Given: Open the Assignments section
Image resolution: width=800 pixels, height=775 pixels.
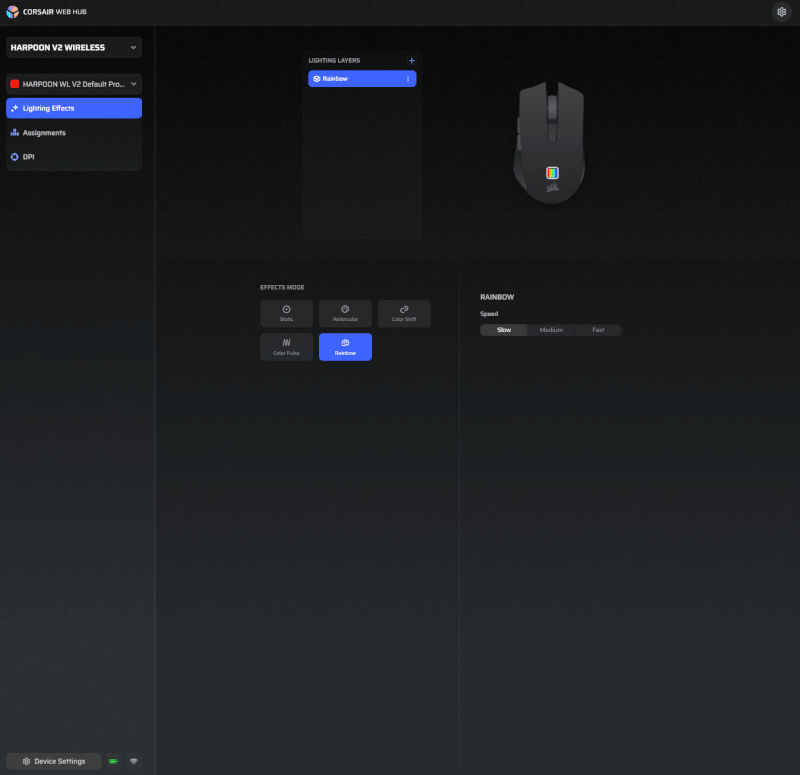Looking at the screenshot, I should (74, 133).
